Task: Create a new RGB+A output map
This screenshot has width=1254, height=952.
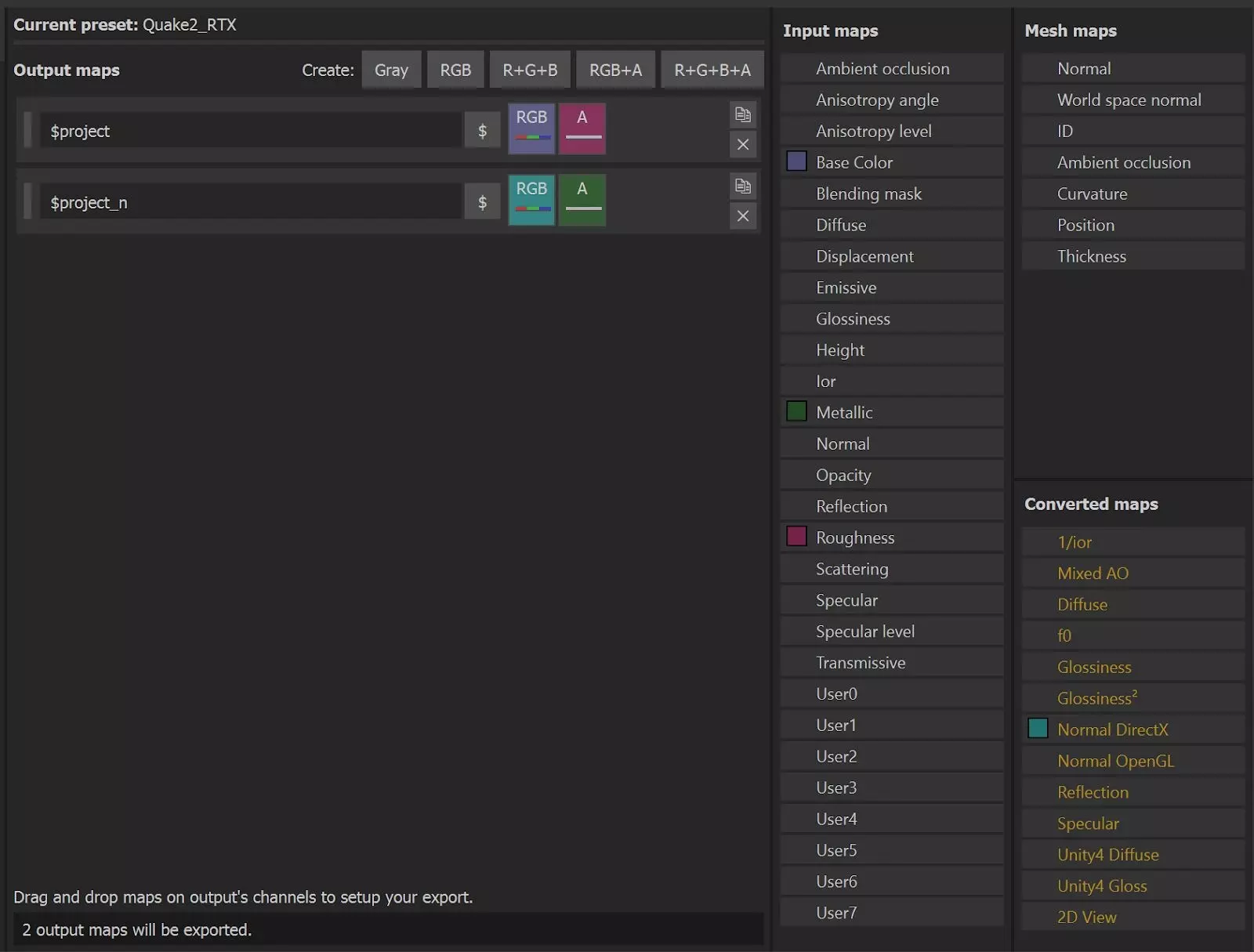Action: tap(615, 70)
